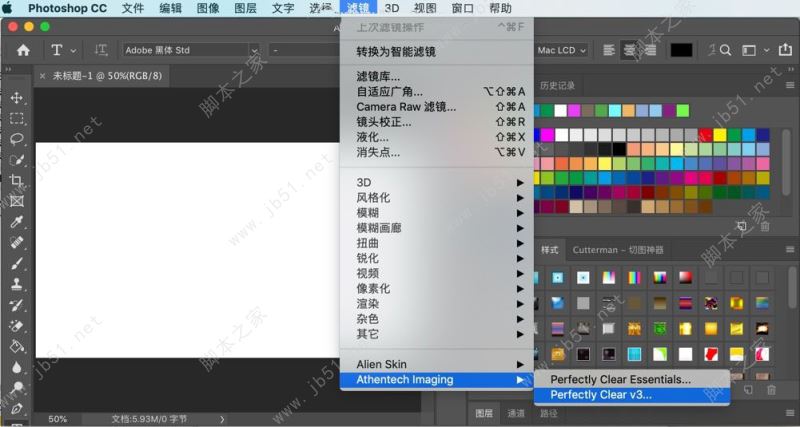Choose Perfectly Clear Essentials from submenu
This screenshot has height=427, width=800.
tap(632, 380)
